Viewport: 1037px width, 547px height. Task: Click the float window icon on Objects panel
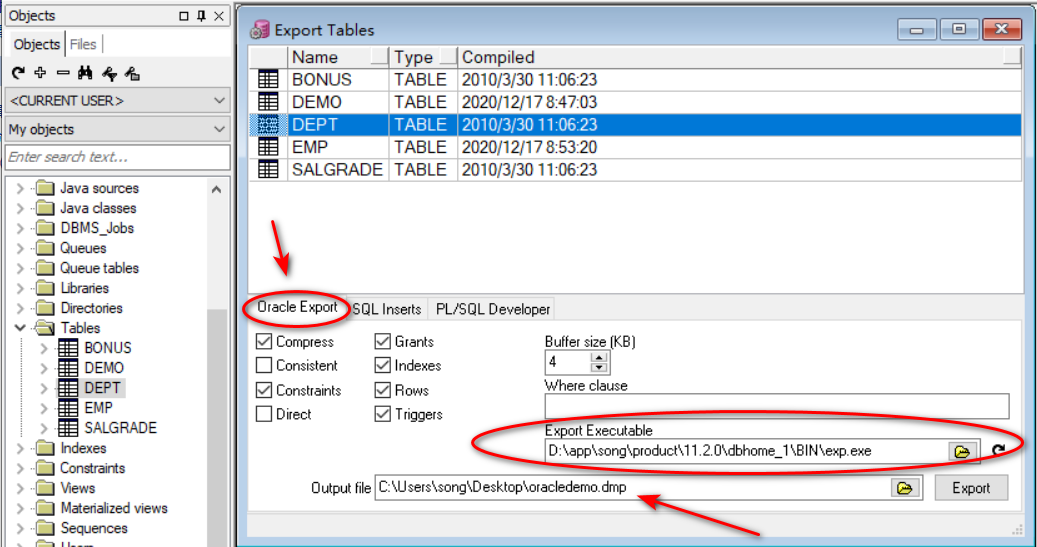(184, 16)
